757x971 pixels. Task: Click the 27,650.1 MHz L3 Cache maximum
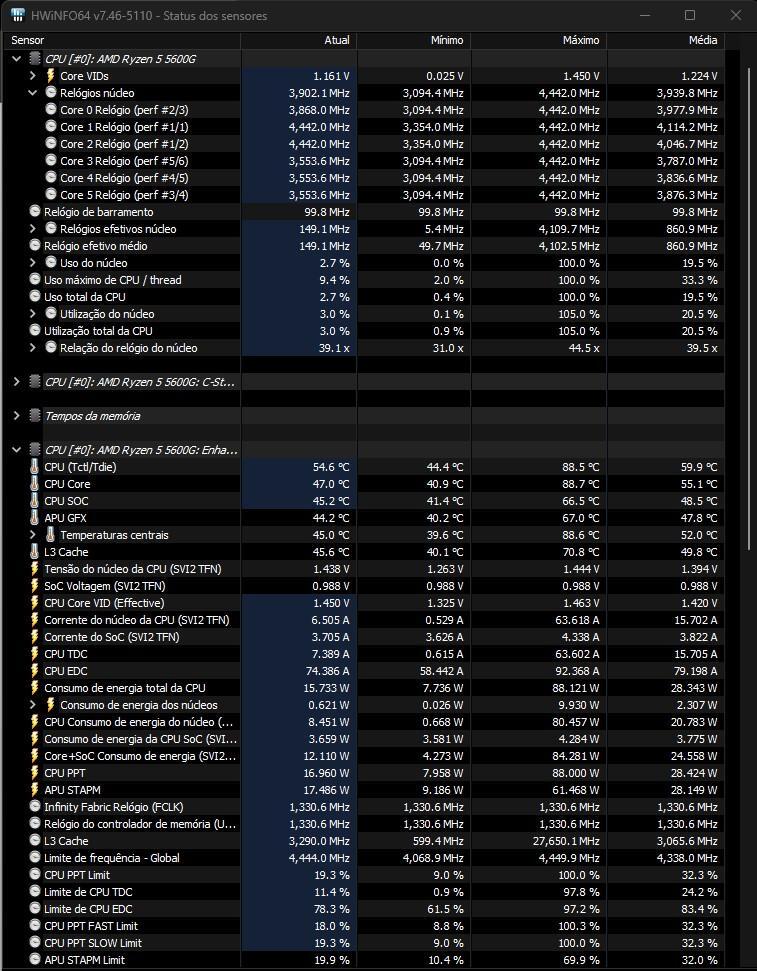pos(566,841)
